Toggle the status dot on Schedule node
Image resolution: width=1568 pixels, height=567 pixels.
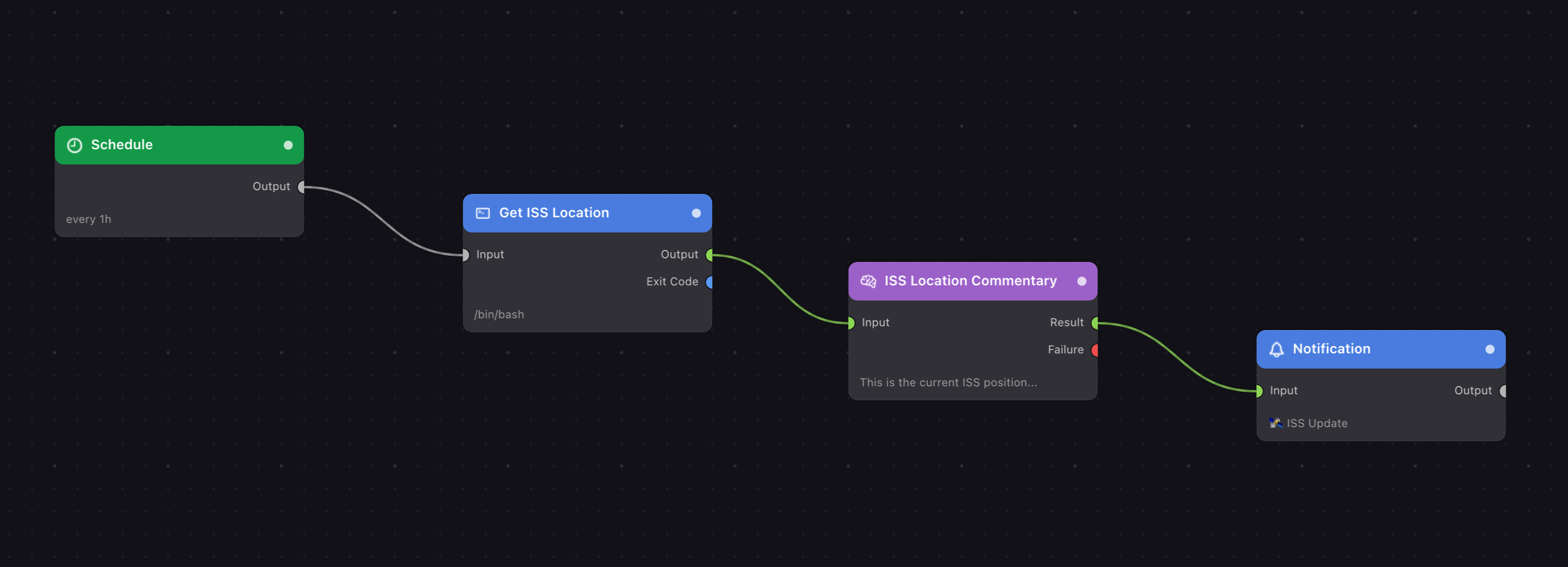[289, 145]
